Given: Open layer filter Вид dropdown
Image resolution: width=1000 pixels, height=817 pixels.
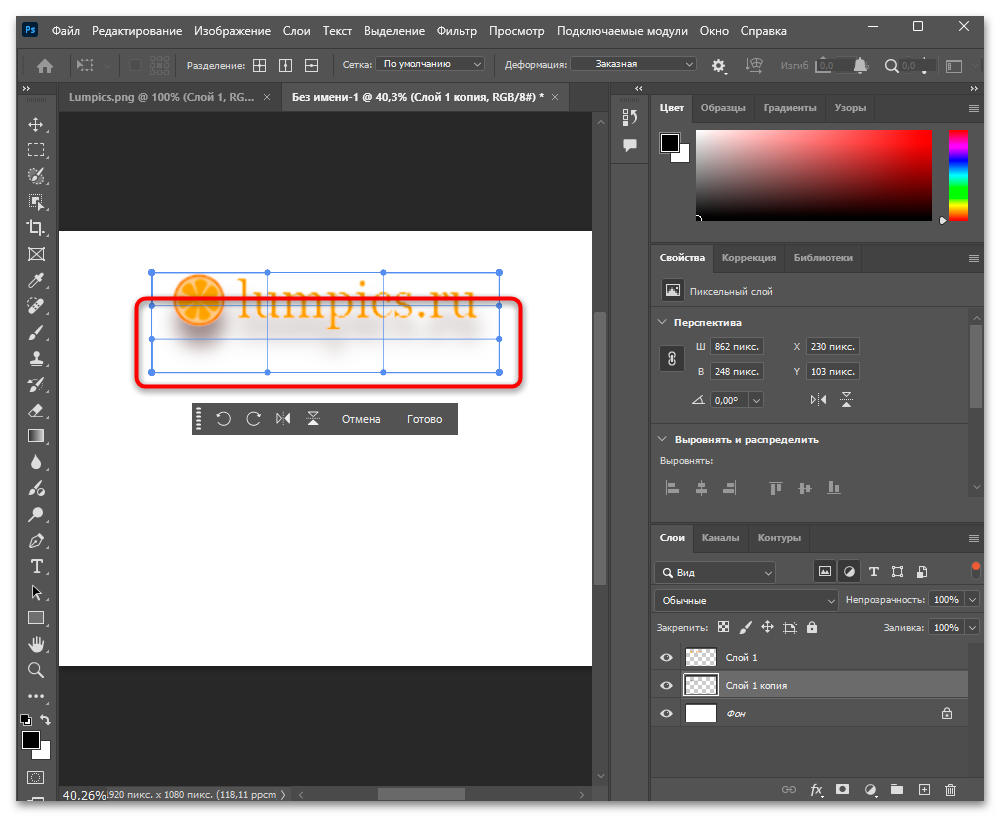Looking at the screenshot, I should tap(715, 573).
